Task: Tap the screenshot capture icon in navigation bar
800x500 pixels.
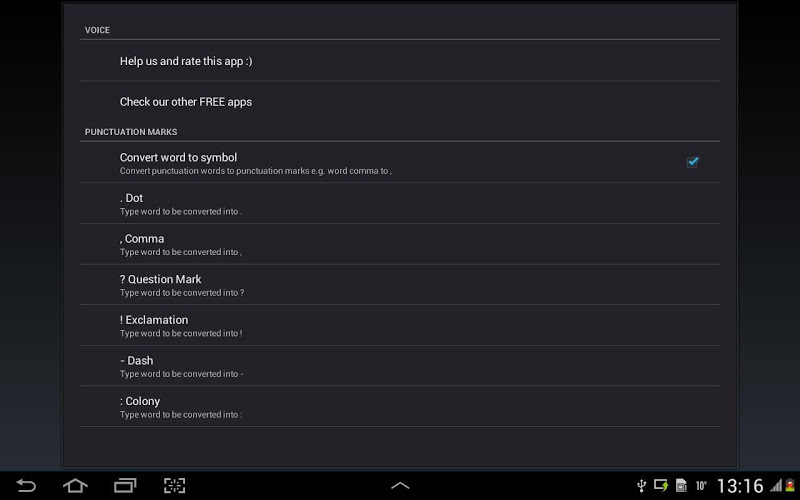Action: (174, 485)
